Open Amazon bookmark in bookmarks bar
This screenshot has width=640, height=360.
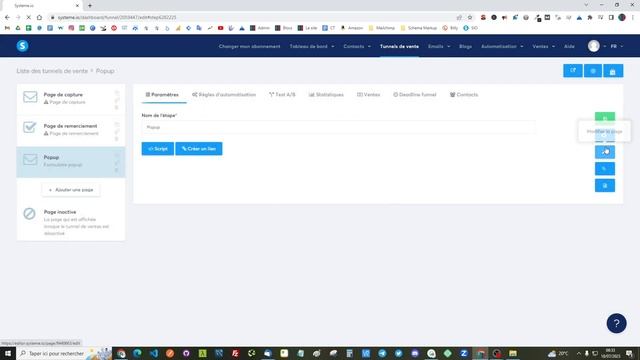pyautogui.click(x=351, y=28)
